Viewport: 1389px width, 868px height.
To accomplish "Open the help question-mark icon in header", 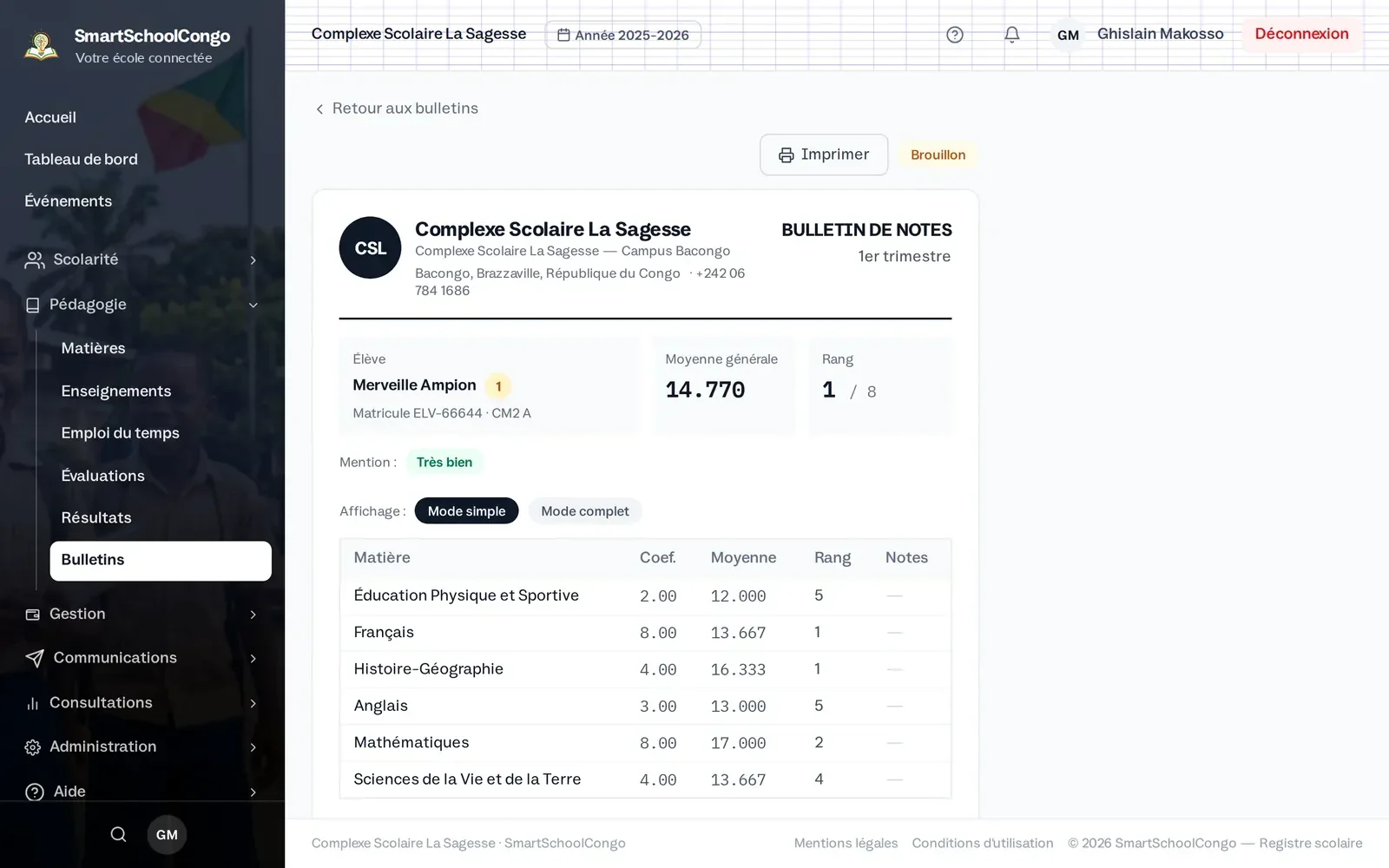I will [x=955, y=35].
